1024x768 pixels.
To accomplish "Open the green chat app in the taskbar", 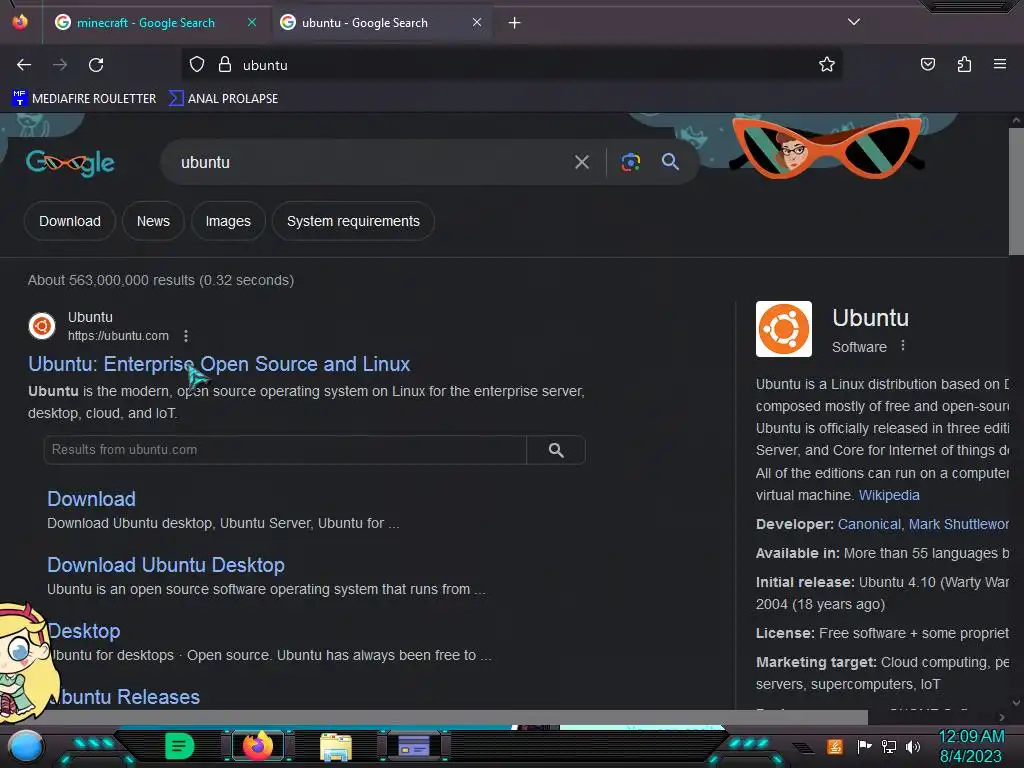I will click(180, 746).
